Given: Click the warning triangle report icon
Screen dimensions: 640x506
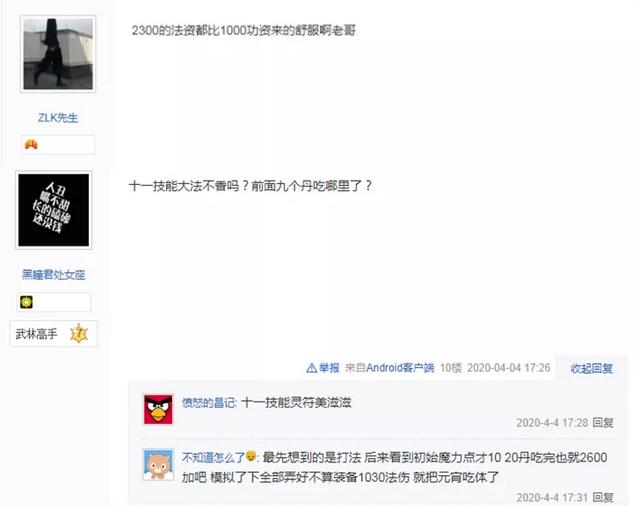Looking at the screenshot, I should 311,368.
